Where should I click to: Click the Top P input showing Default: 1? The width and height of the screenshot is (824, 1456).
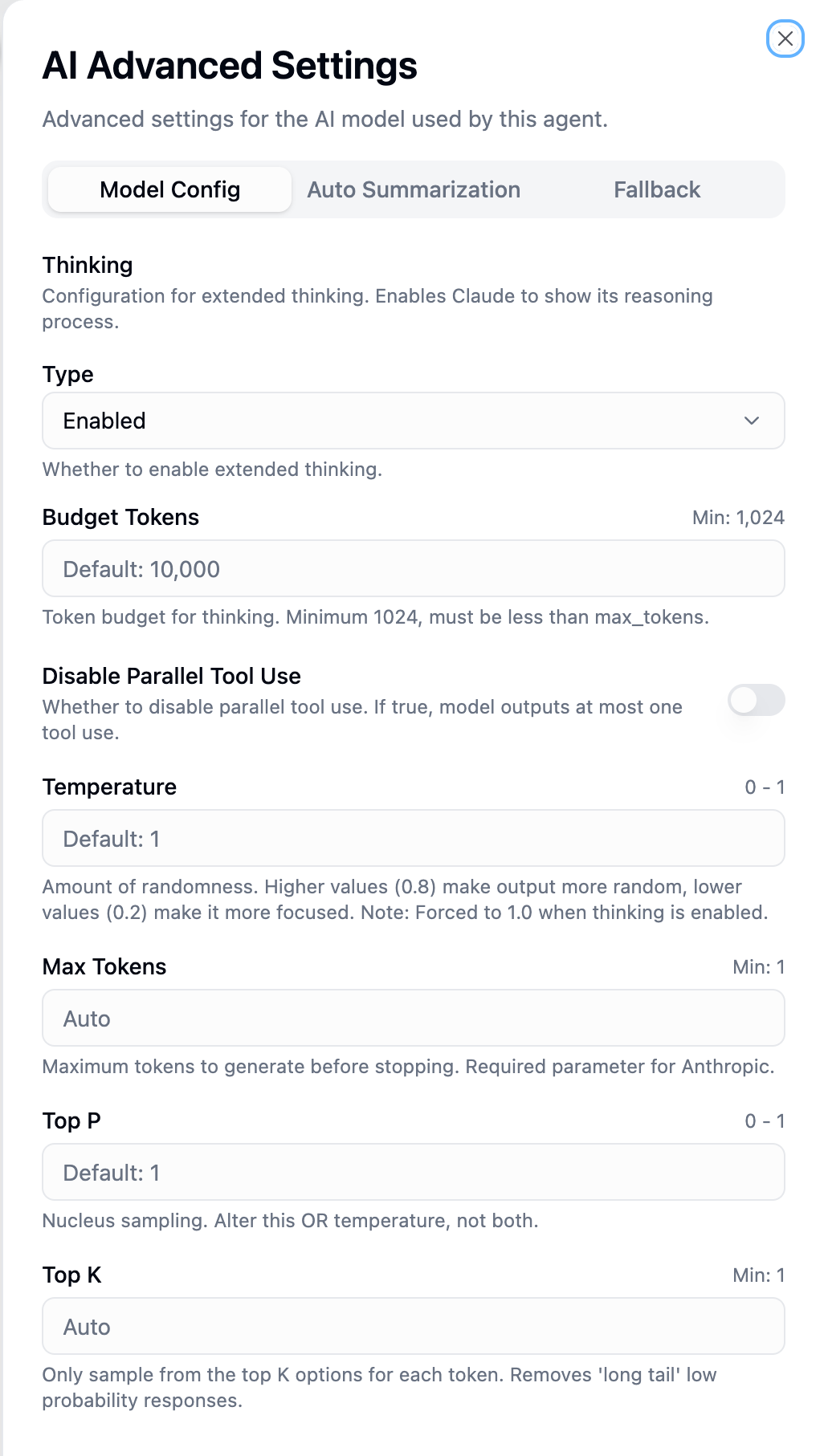(x=413, y=1172)
